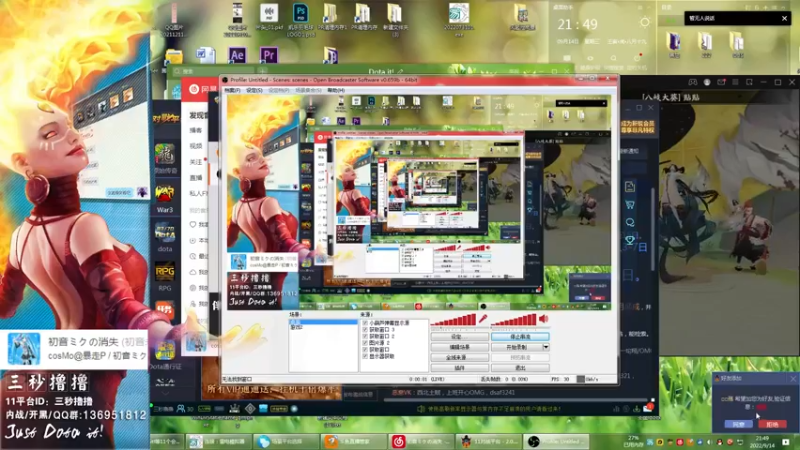Click the 全域来源 button in OBS
800x450 pixels.
coord(459,357)
